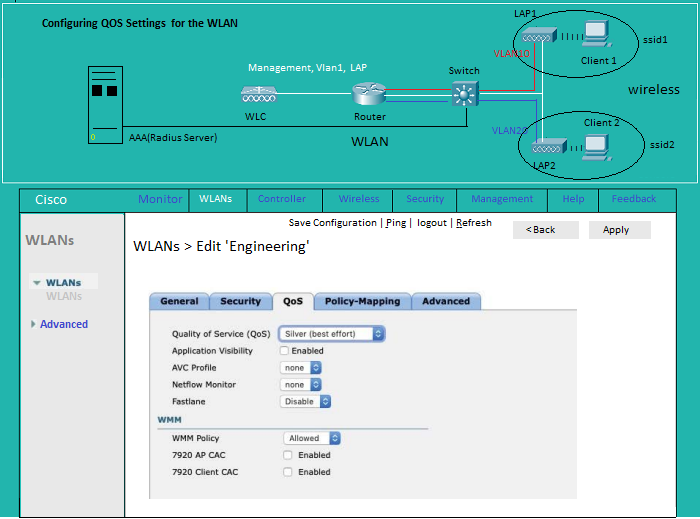Open the AVC Profile dropdown

point(300,368)
